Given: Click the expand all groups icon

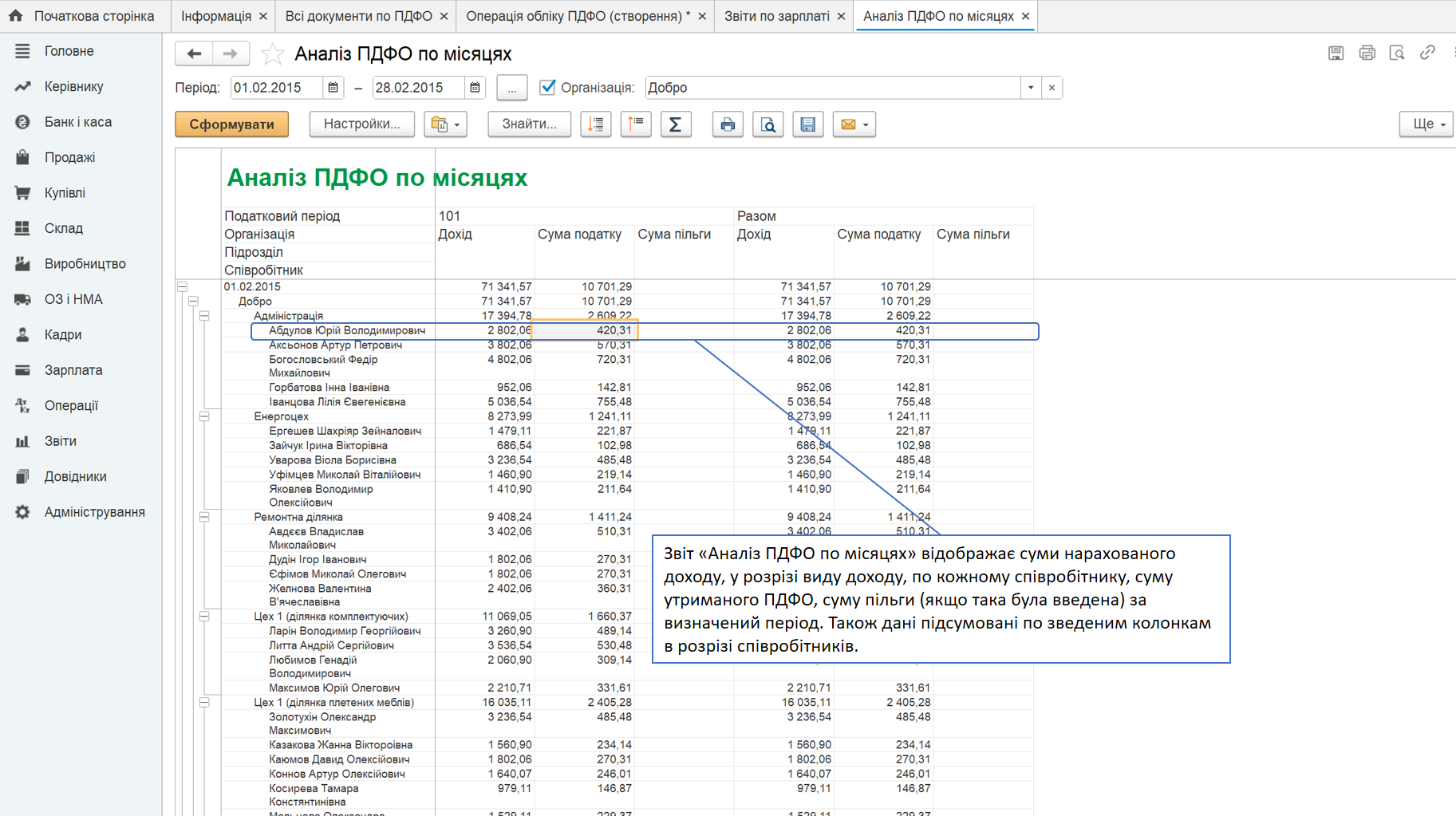Looking at the screenshot, I should pyautogui.click(x=596, y=124).
